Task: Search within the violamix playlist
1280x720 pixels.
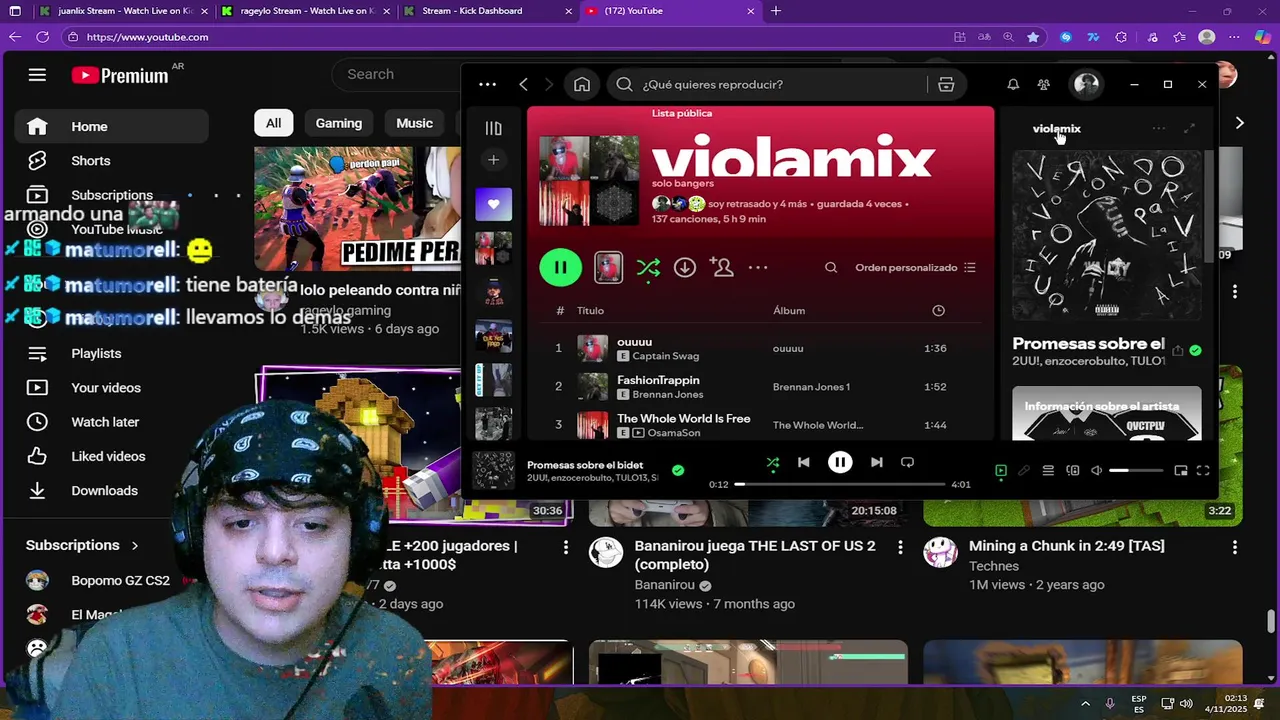Action: tap(831, 267)
